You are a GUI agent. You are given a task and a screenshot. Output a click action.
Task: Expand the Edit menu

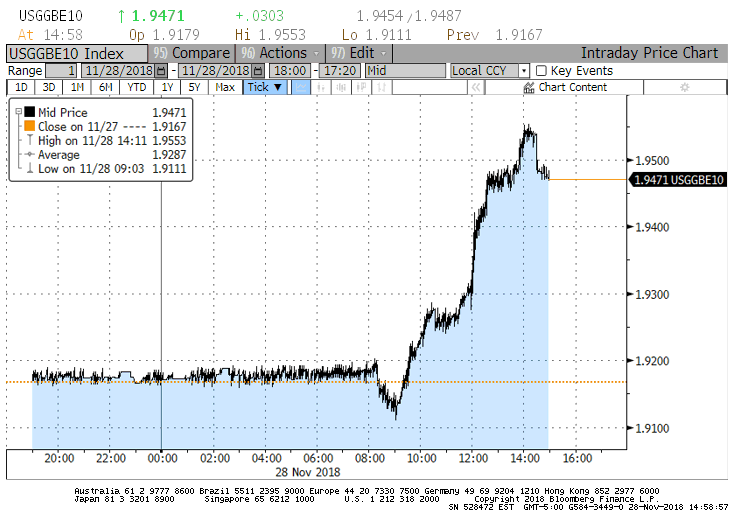pyautogui.click(x=359, y=53)
